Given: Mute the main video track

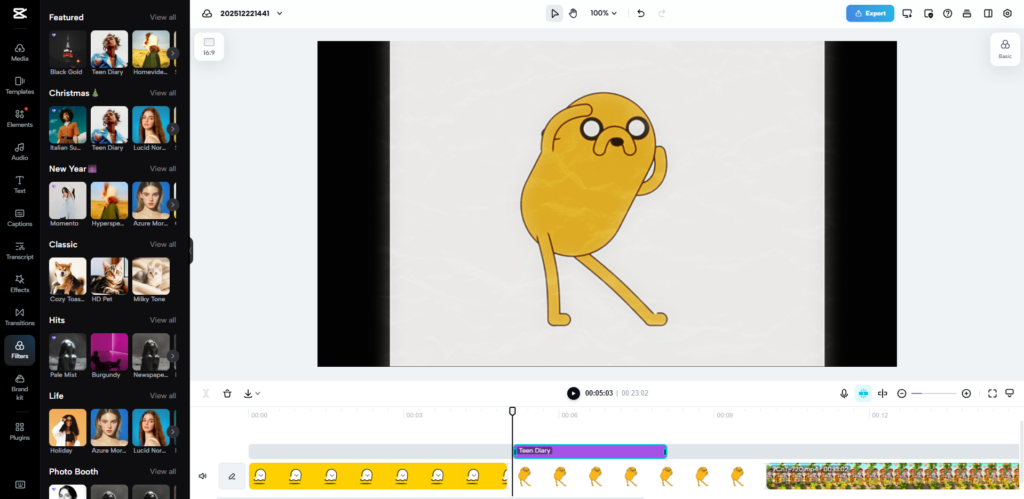Looking at the screenshot, I should pyautogui.click(x=203, y=476).
